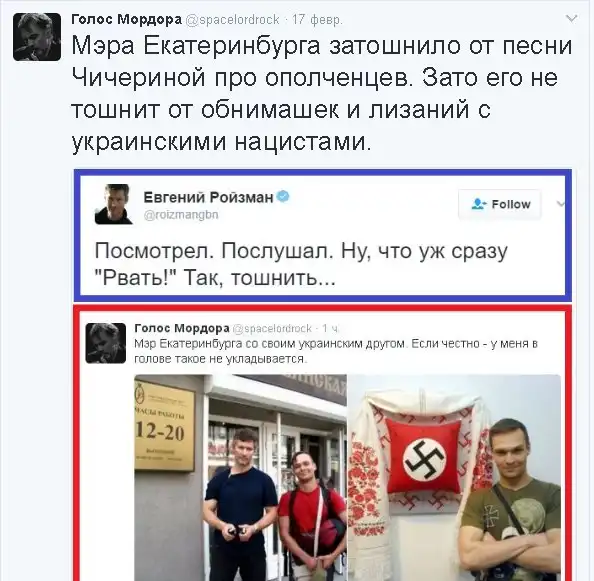Open the Голос Мордора profile avatar at top
Viewport: 594px width, 581px height.
(x=37, y=37)
